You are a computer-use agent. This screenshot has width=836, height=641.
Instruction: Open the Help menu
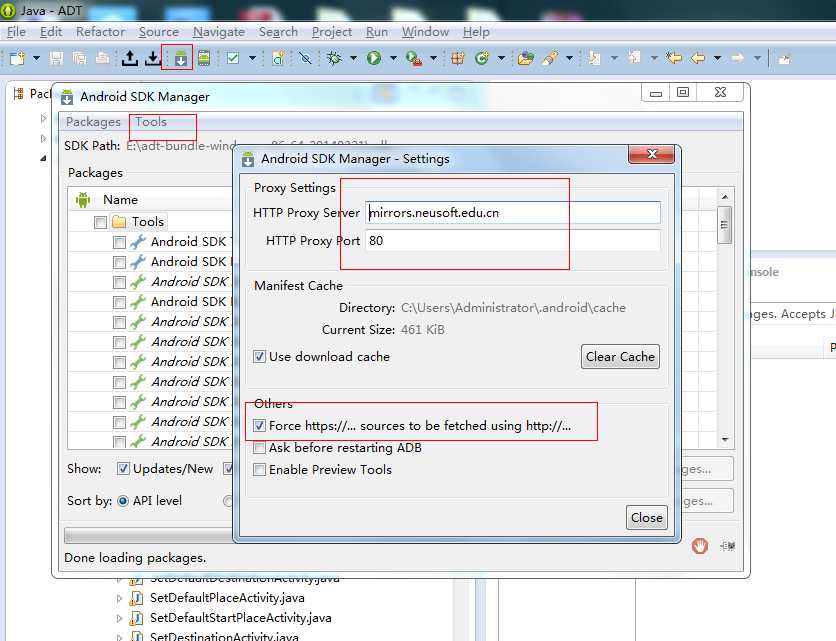[x=476, y=32]
